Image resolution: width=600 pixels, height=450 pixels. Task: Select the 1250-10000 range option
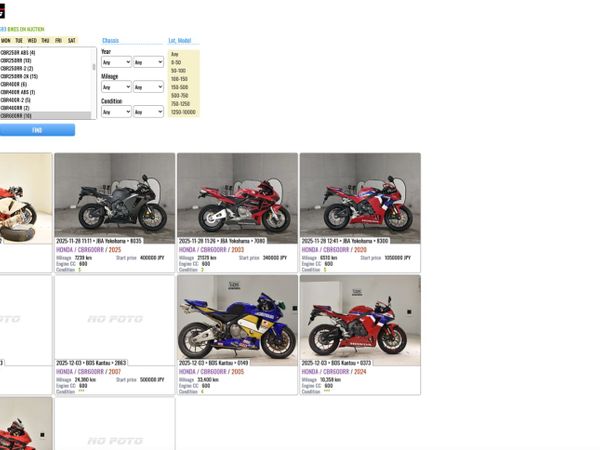183,111
